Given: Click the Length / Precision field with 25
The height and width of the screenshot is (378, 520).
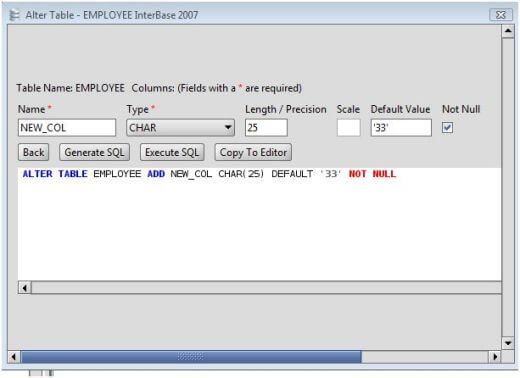Looking at the screenshot, I should click(x=266, y=128).
